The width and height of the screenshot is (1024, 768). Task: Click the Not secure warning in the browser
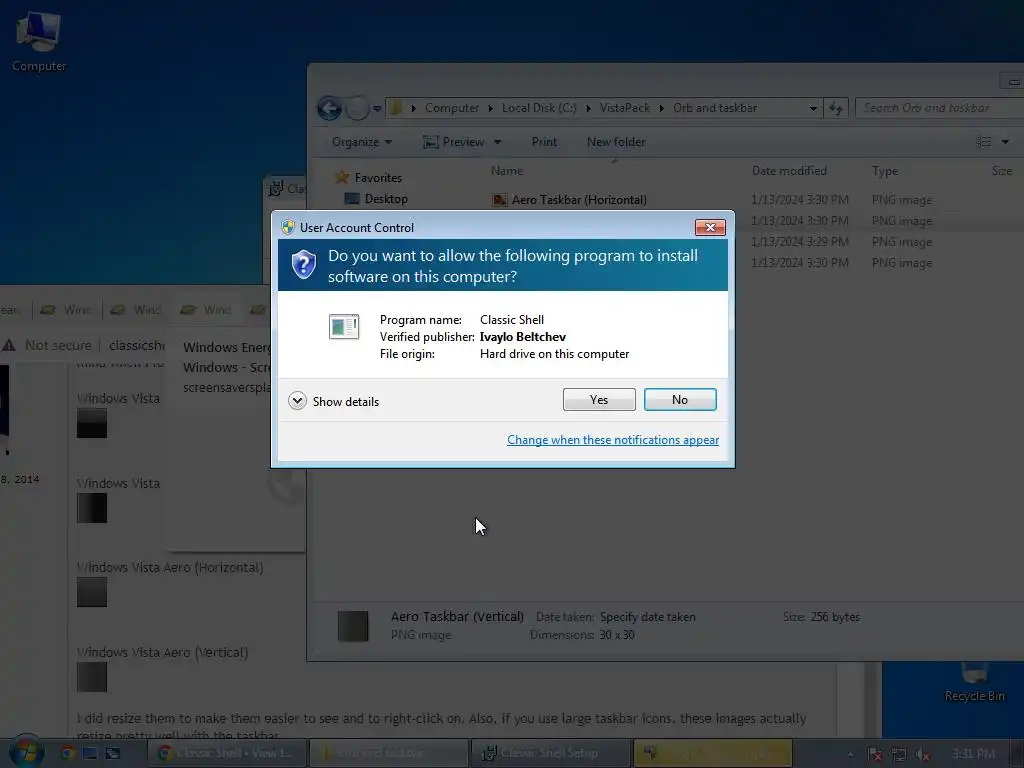[46, 345]
